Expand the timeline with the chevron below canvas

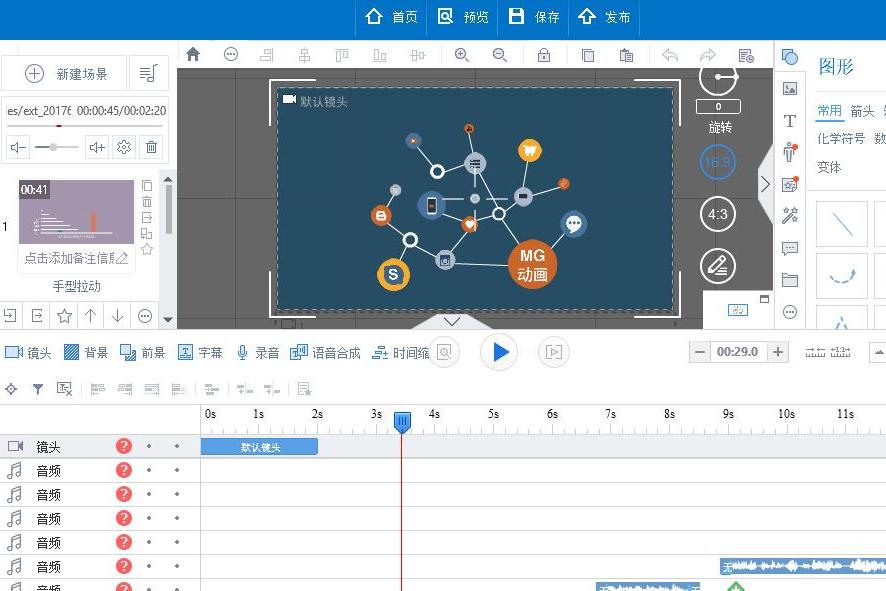[x=452, y=321]
